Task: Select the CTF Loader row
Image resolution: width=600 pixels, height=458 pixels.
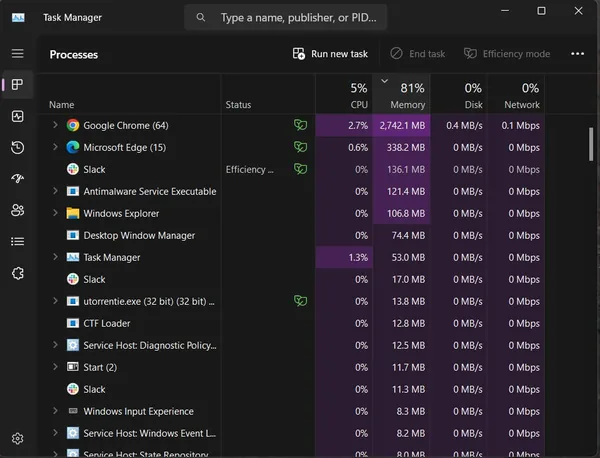Action: click(291, 323)
